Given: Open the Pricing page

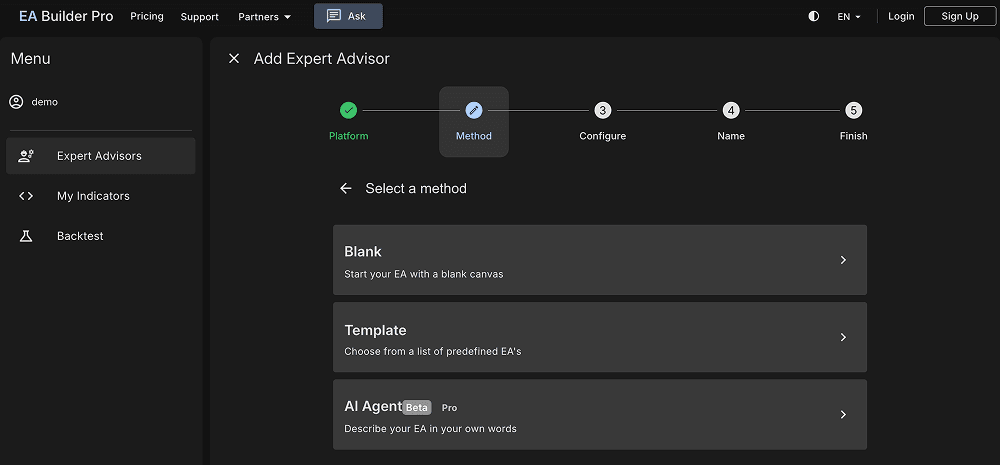Looking at the screenshot, I should [x=147, y=16].
